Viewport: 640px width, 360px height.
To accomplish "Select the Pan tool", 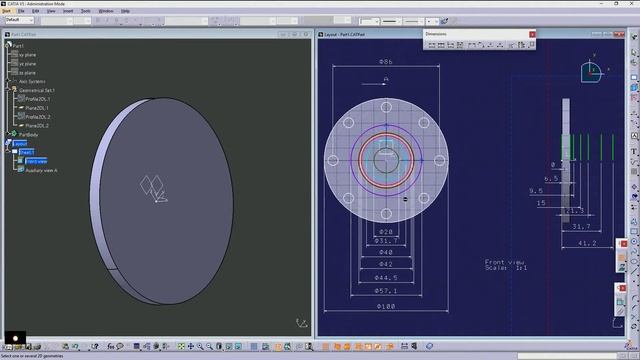I will [x=191, y=347].
